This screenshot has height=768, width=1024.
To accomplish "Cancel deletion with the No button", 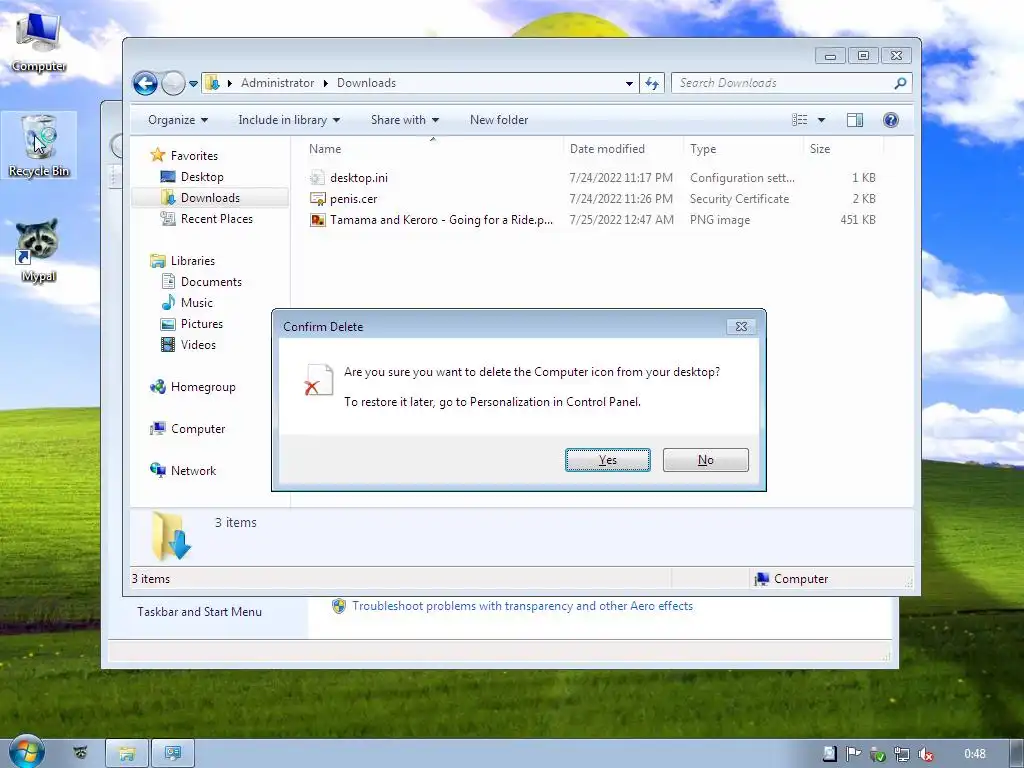I will click(705, 460).
